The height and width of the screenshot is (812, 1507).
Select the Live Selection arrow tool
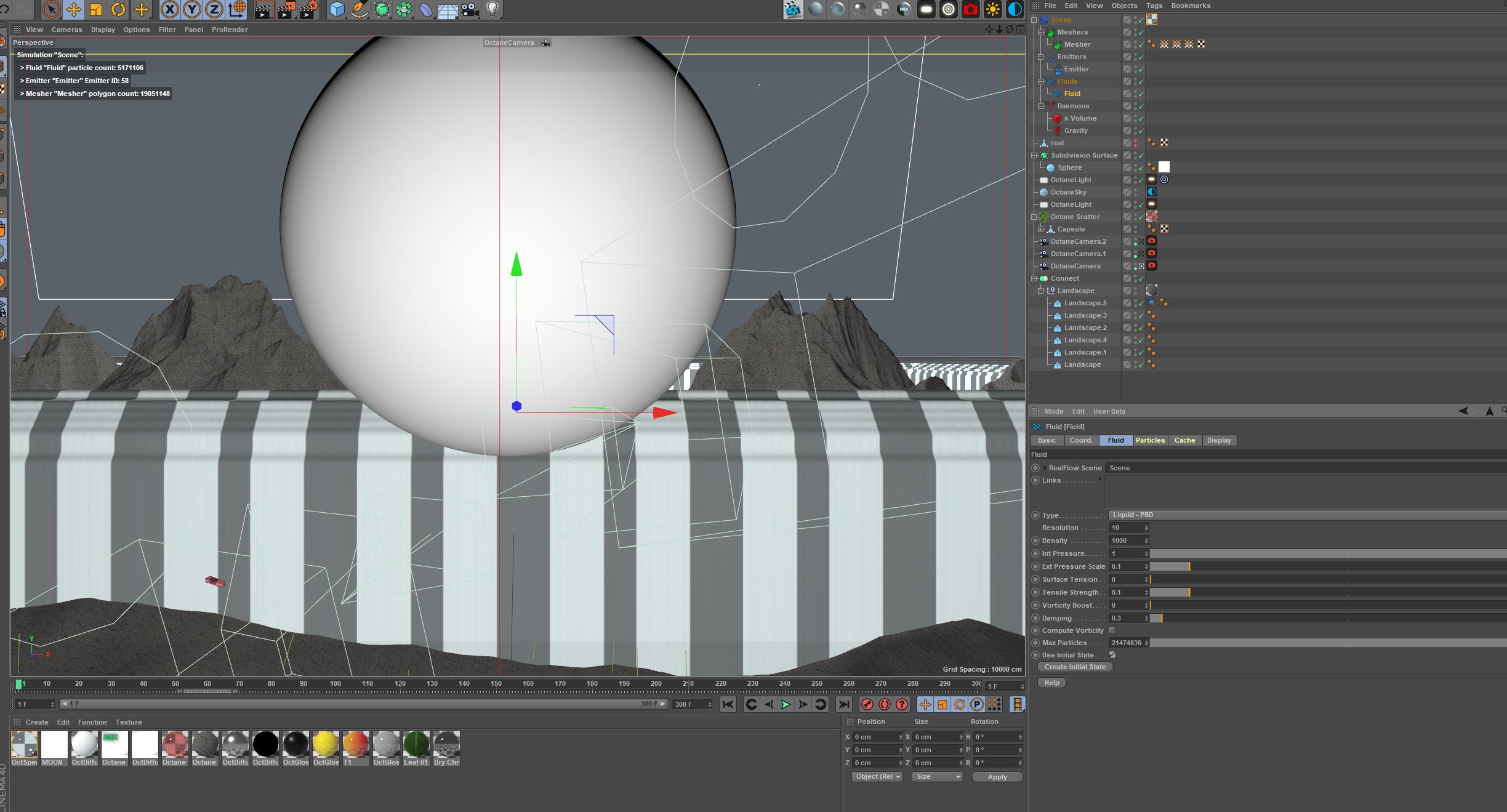[52, 9]
